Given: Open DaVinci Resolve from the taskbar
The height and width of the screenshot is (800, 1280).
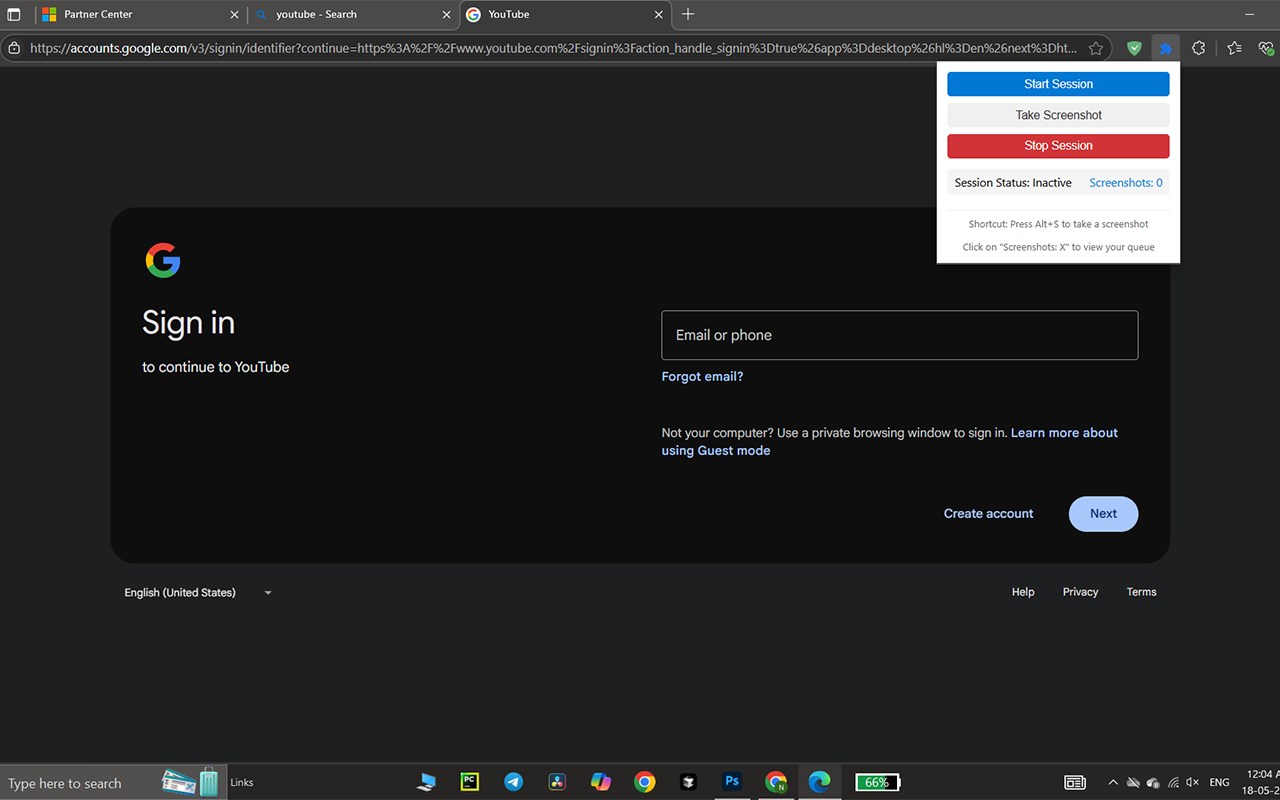Looking at the screenshot, I should (557, 782).
